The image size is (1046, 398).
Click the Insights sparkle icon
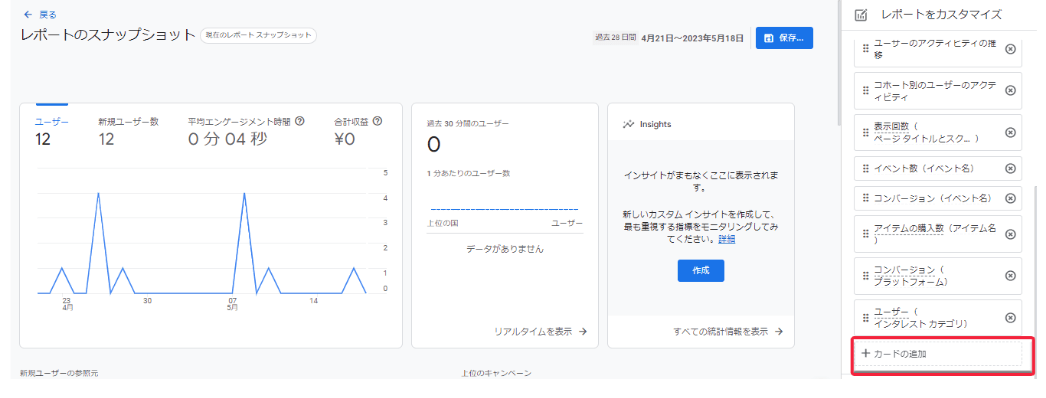pyautogui.click(x=628, y=124)
